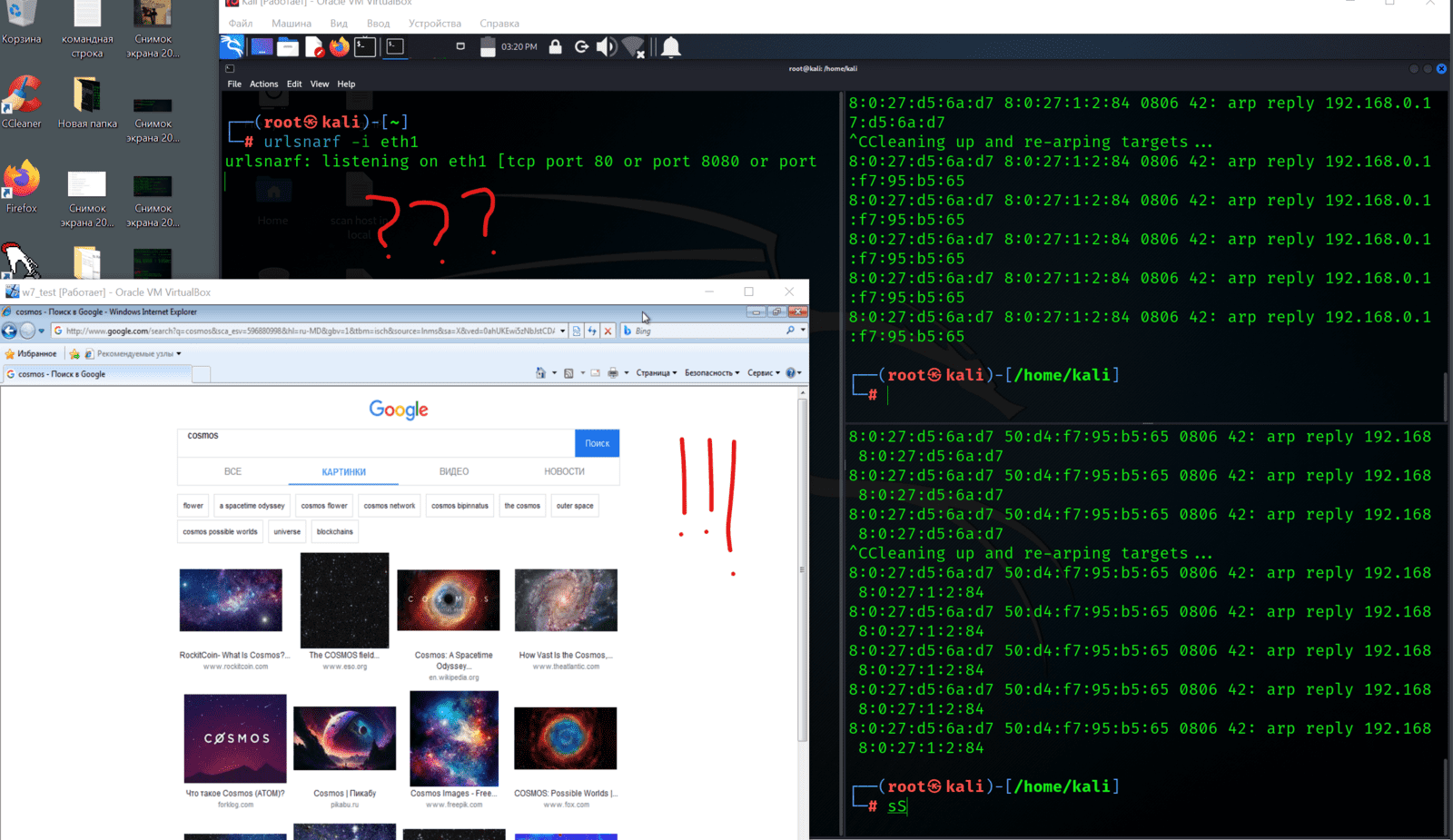Screen dimensions: 1453x840
Task: Refresh the page in Internet Explorer
Action: [592, 331]
